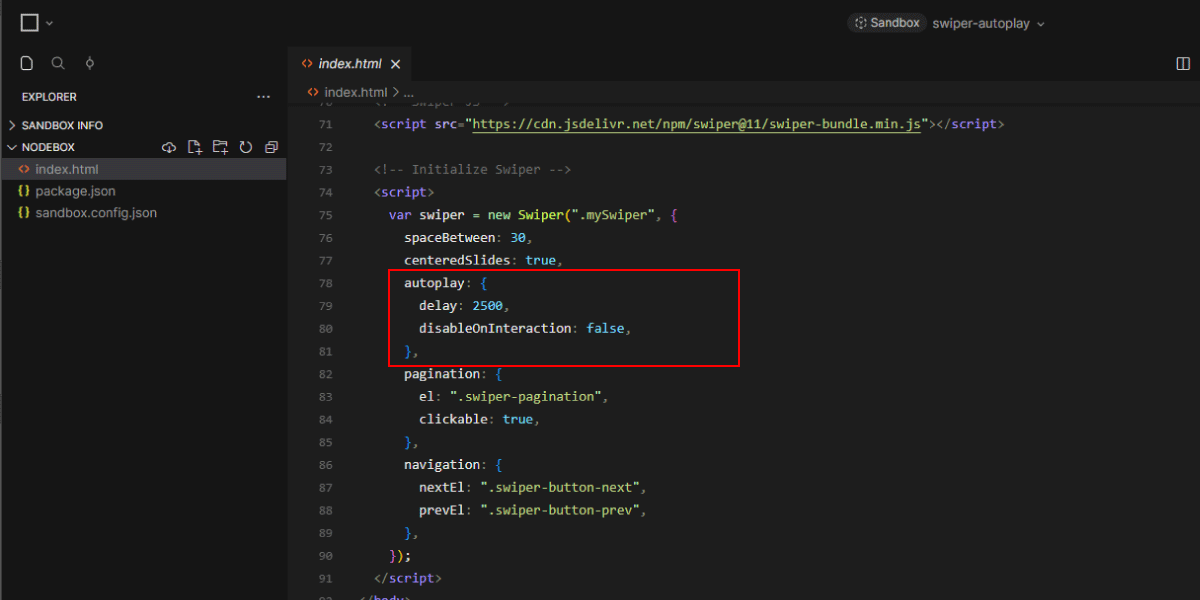Expand the dropdown chevron beside the square logo
This screenshot has height=600, width=1200.
(x=50, y=23)
